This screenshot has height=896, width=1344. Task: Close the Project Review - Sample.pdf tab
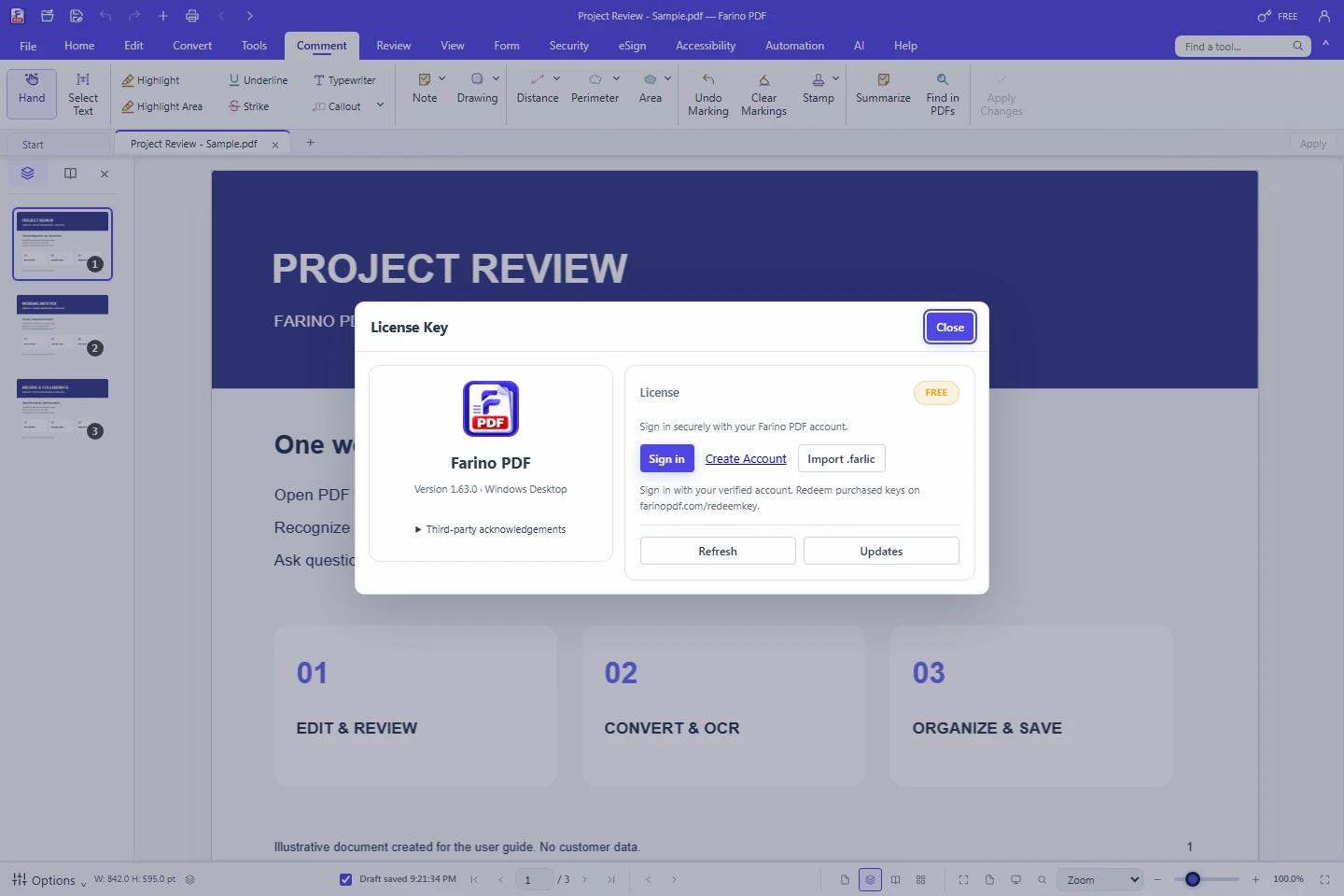click(x=275, y=145)
